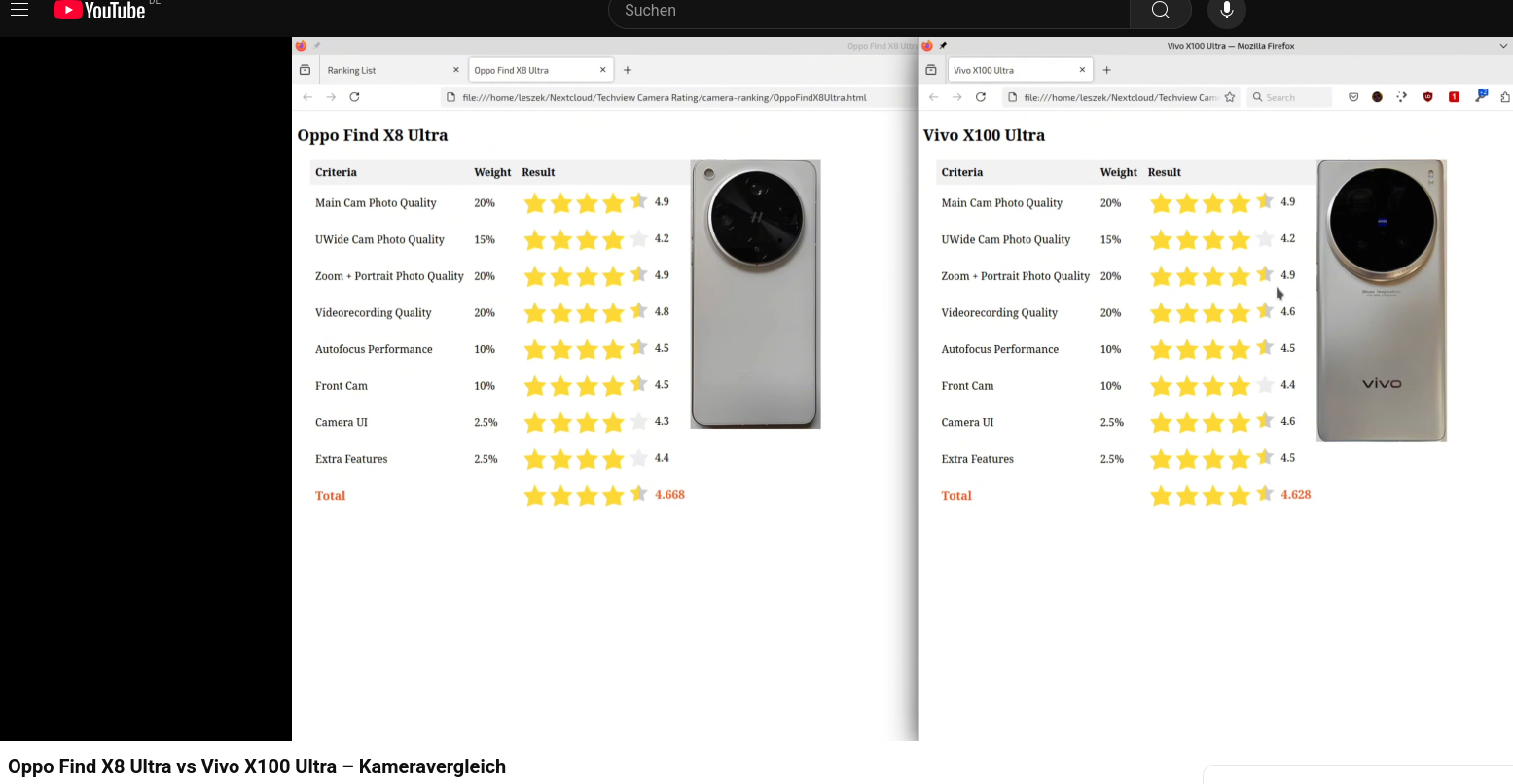The image size is (1513, 784).
Task: Click the Oppo Weight column header
Action: (492, 172)
